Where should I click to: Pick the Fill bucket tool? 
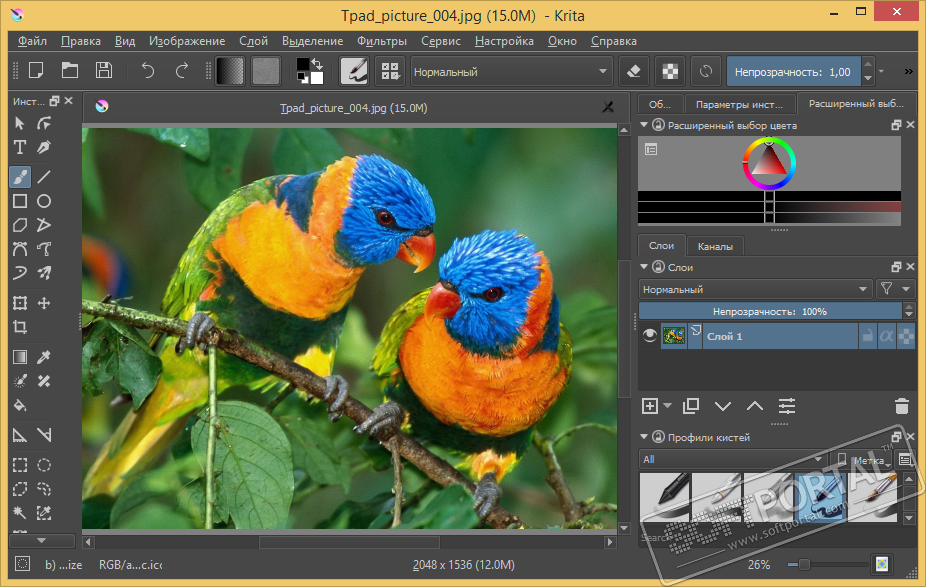tap(20, 405)
